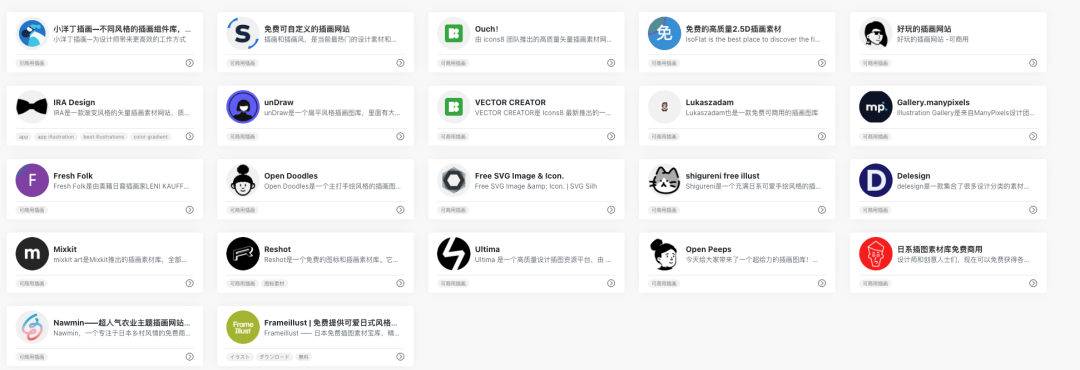This screenshot has height=370, width=1080.
Task: Open the Nawmin card title
Action: click(122, 322)
